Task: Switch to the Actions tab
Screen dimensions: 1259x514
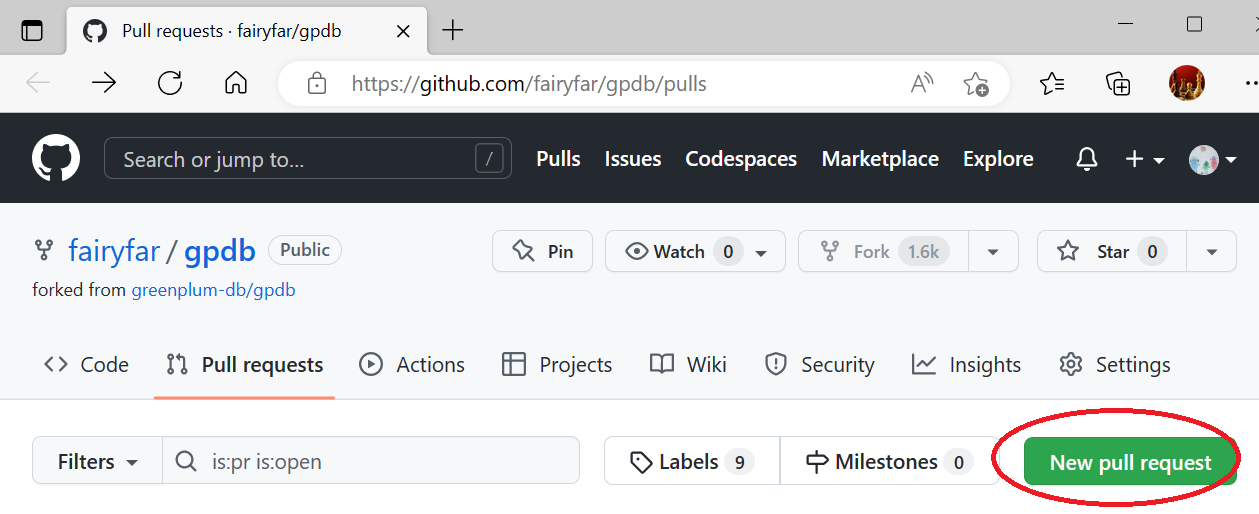Action: [x=412, y=365]
